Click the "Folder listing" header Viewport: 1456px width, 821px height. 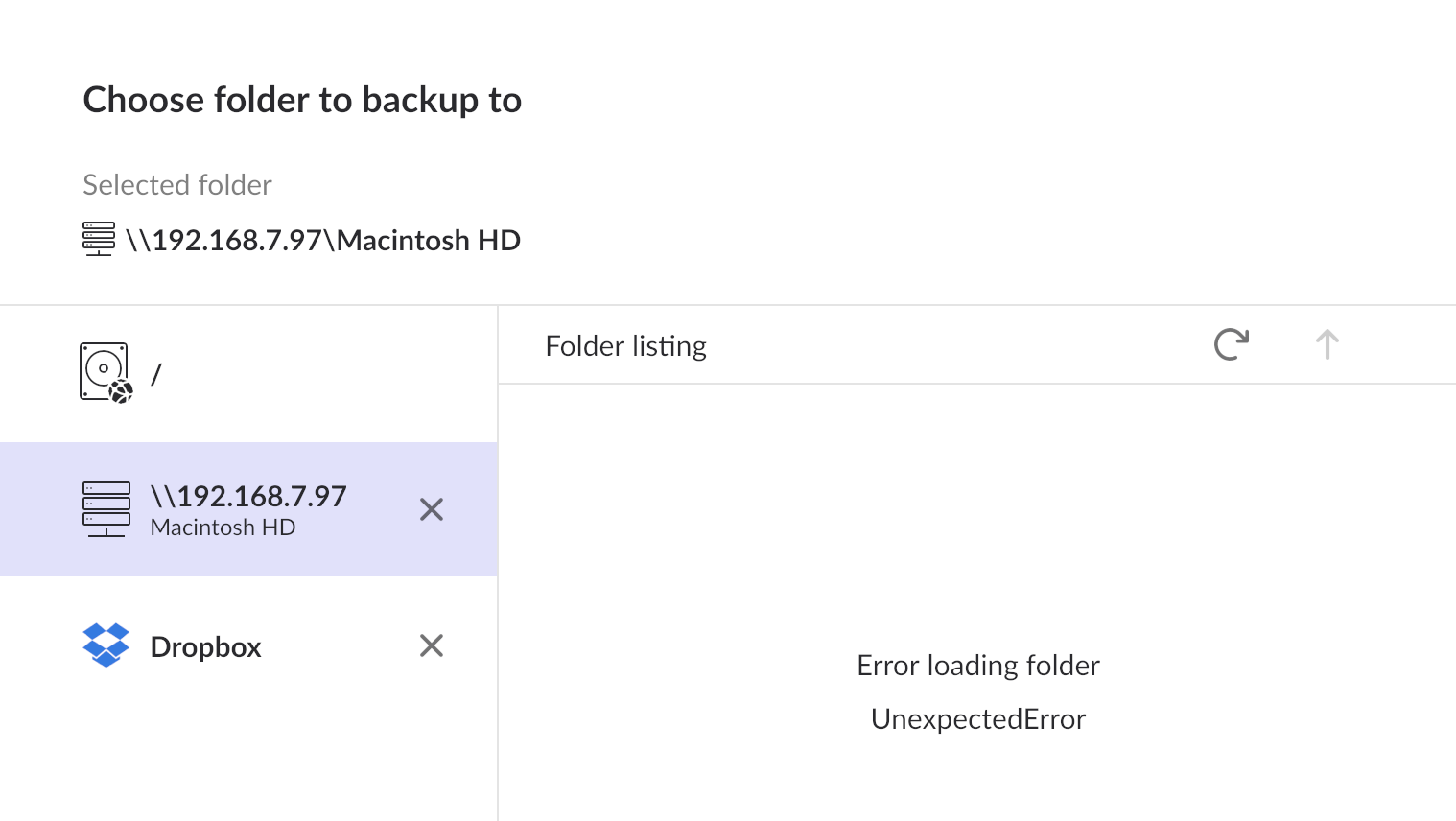click(x=625, y=346)
